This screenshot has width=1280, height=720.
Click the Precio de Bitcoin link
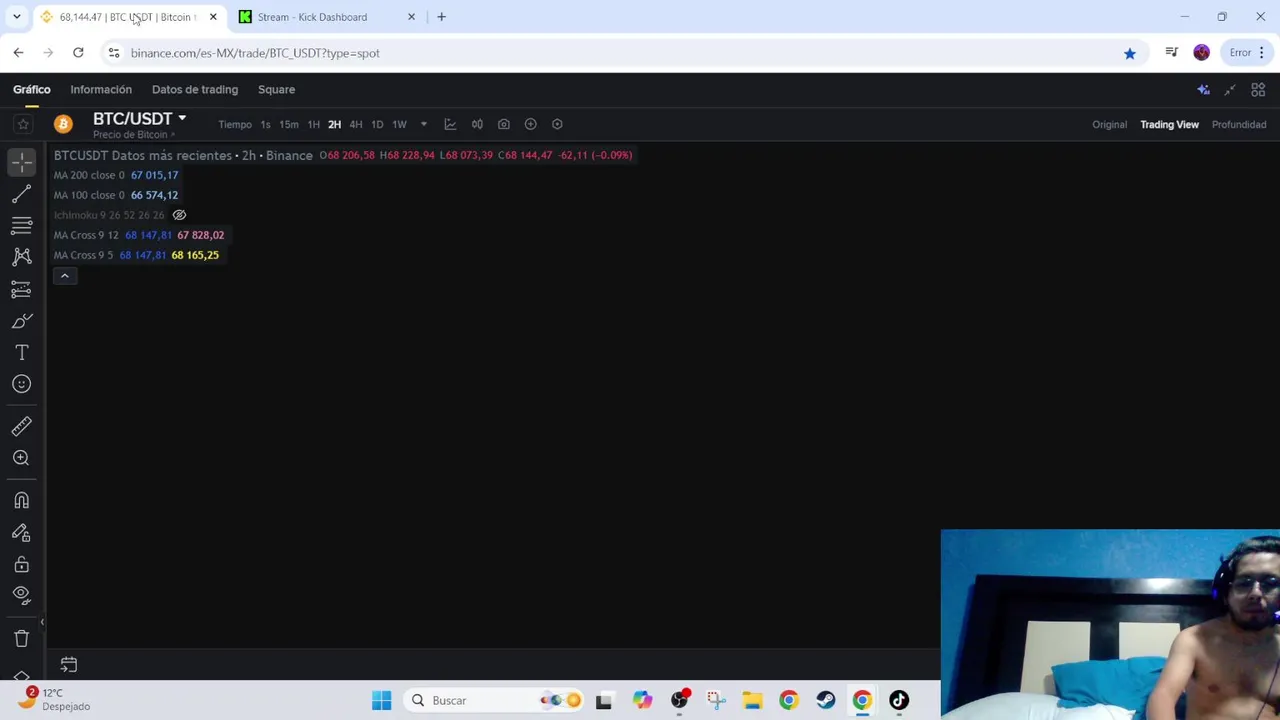[134, 135]
